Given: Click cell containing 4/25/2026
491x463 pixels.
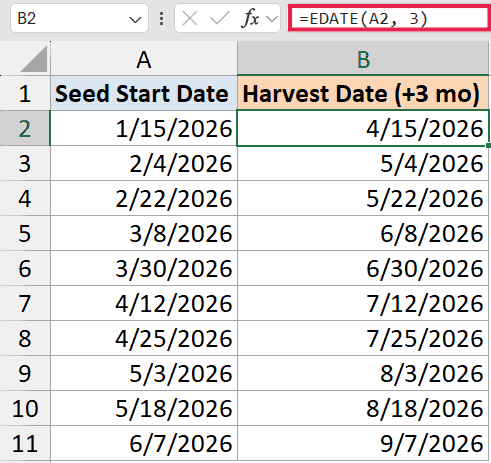Looking at the screenshot, I should coord(144,339).
